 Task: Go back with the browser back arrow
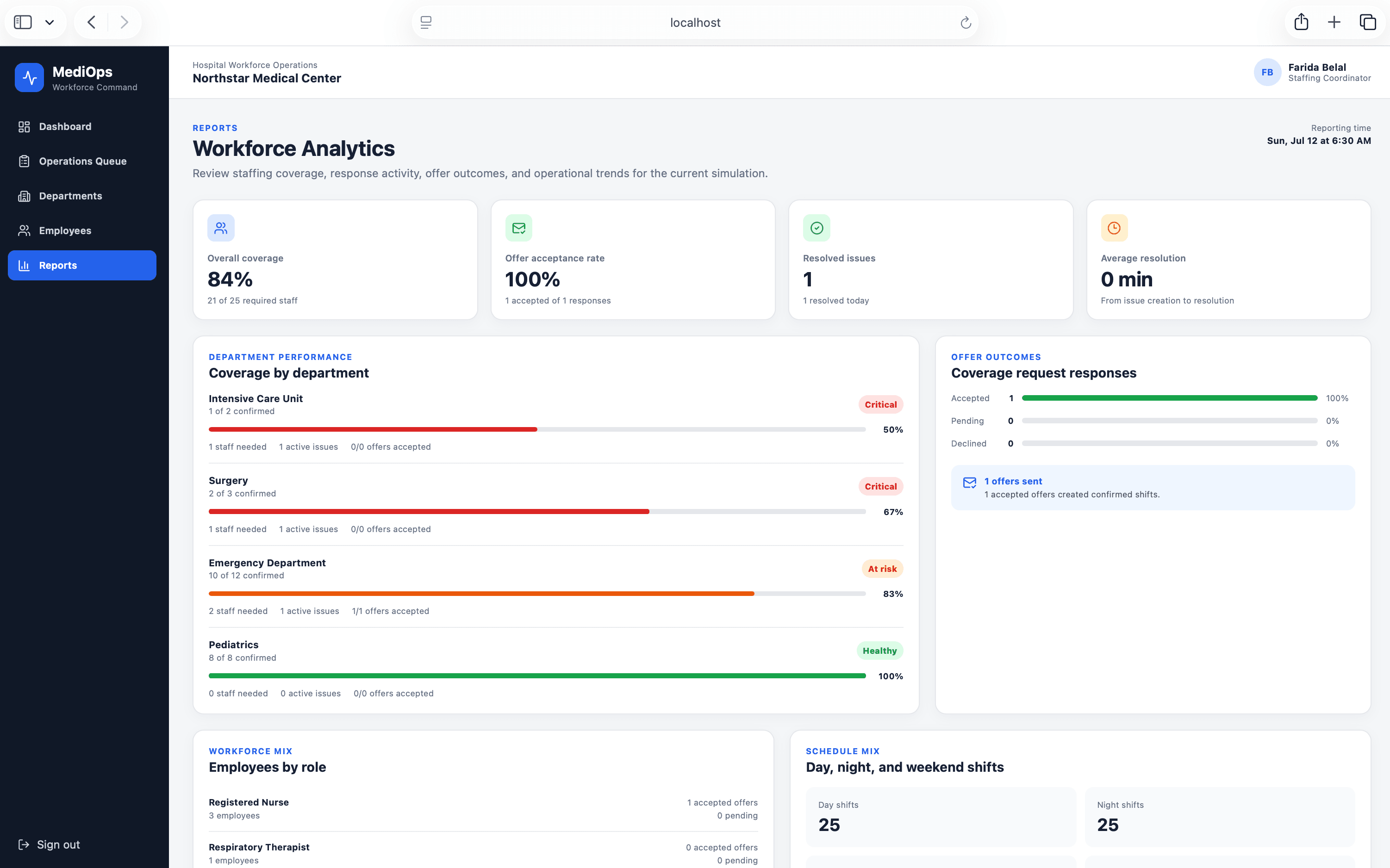[91, 22]
